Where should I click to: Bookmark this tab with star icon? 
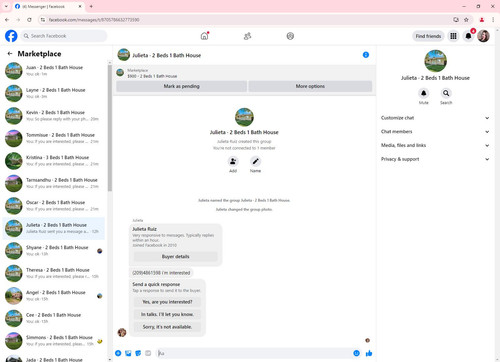[x=466, y=20]
